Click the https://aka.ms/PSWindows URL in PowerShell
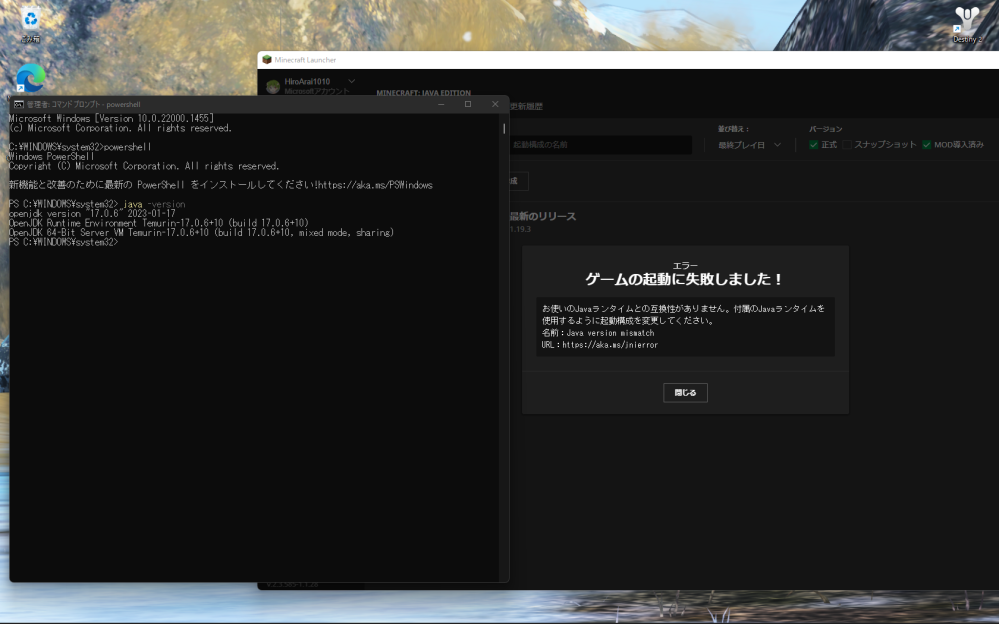The image size is (999, 624). tap(375, 185)
